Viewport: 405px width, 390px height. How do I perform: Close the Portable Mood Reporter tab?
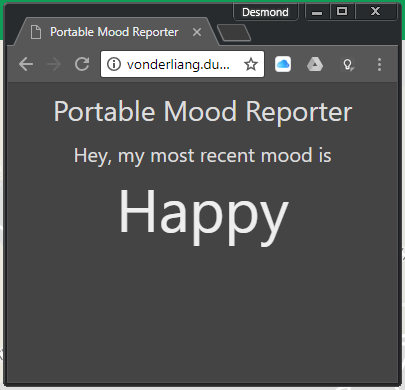pyautogui.click(x=197, y=32)
